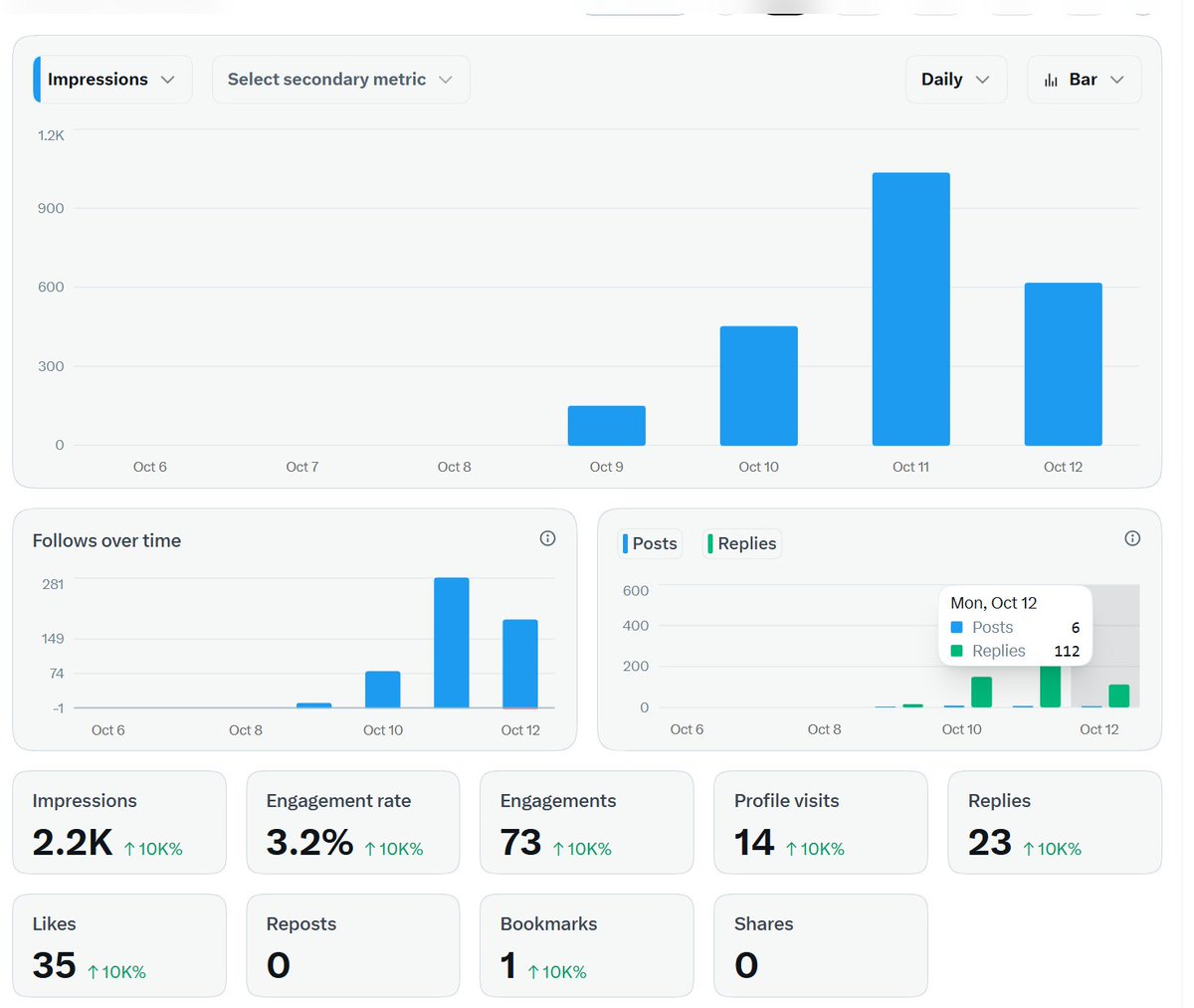Select the Replies 23 stat card
1194x1008 pixels.
click(x=1055, y=823)
